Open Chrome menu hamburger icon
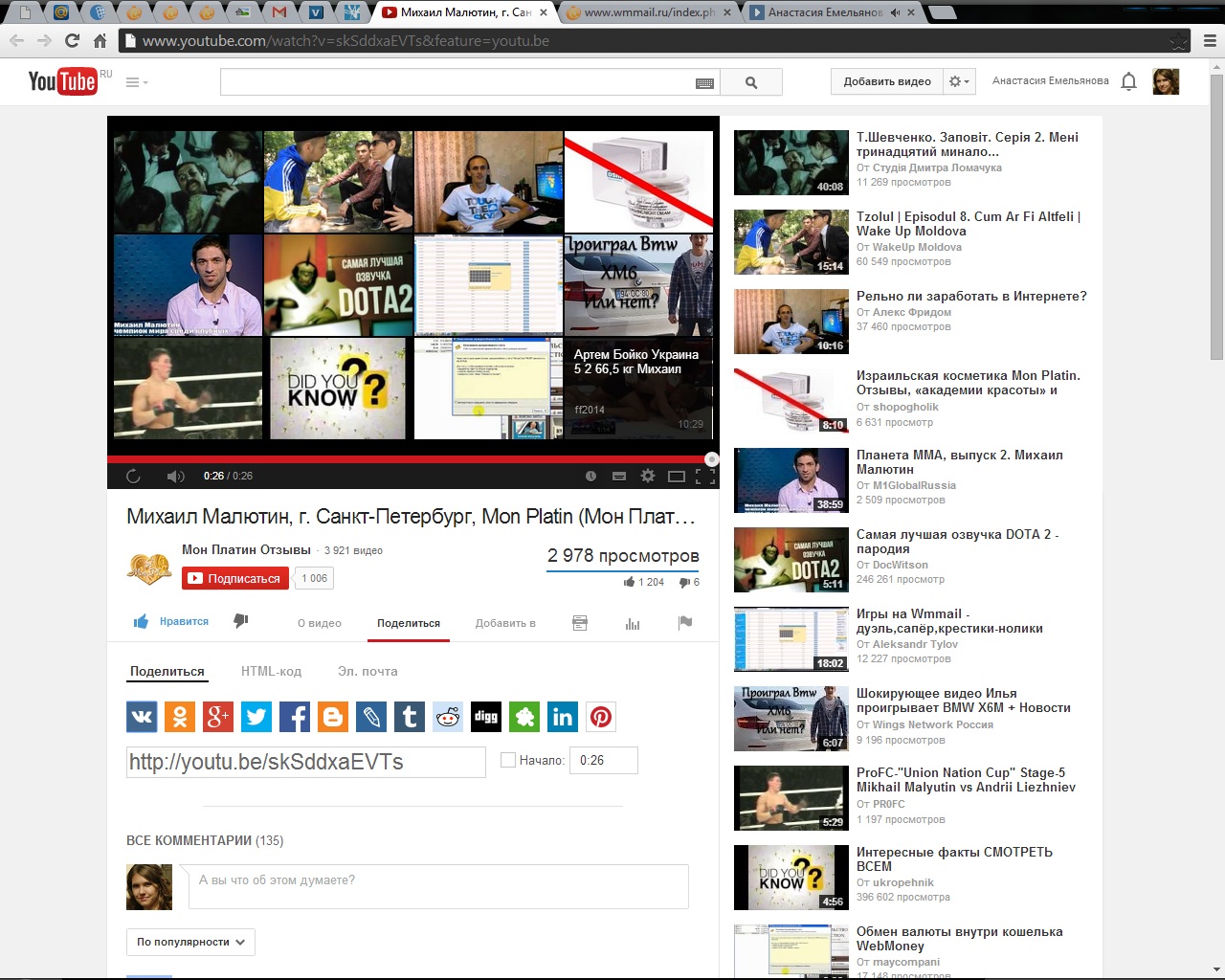Screen dimensions: 1225x980 [1209, 40]
